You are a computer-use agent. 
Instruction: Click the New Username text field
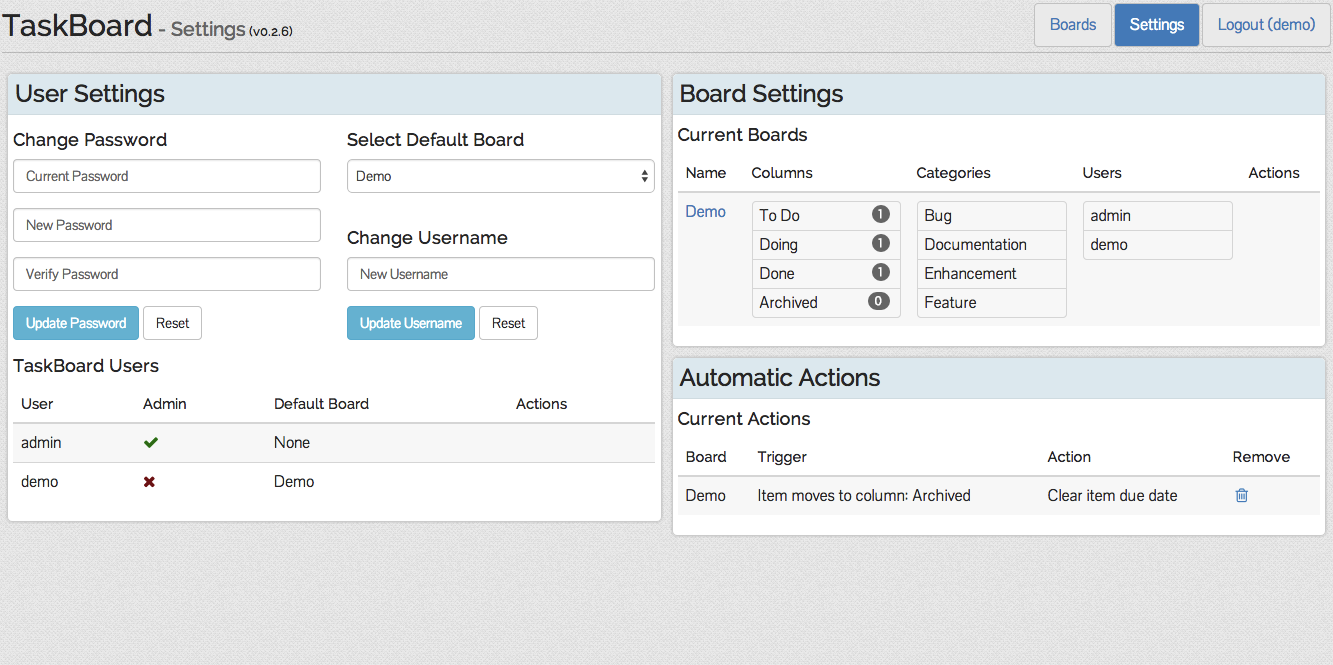[500, 274]
